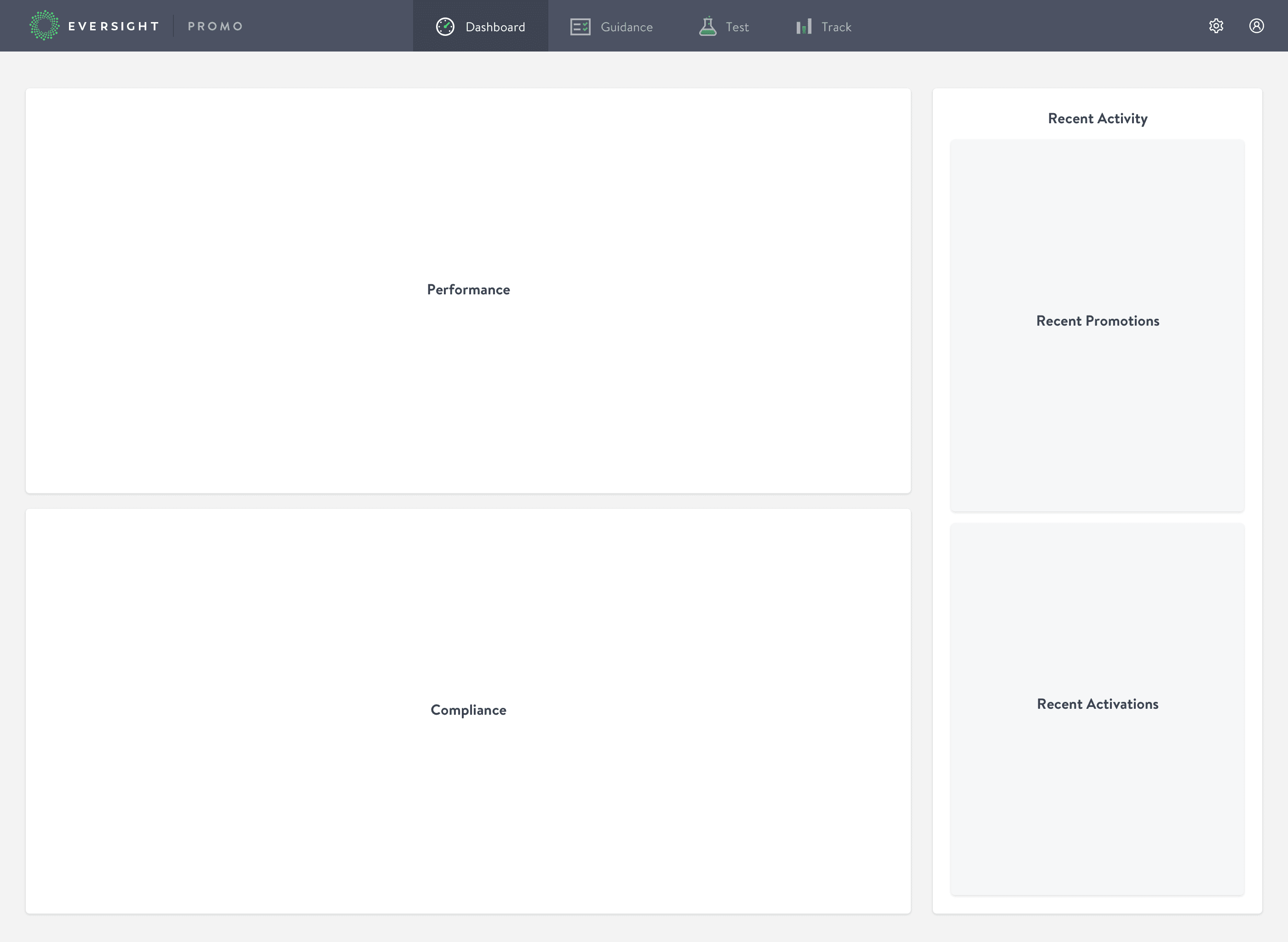1288x942 pixels.
Task: Select the Recent Activations card
Action: [1098, 709]
